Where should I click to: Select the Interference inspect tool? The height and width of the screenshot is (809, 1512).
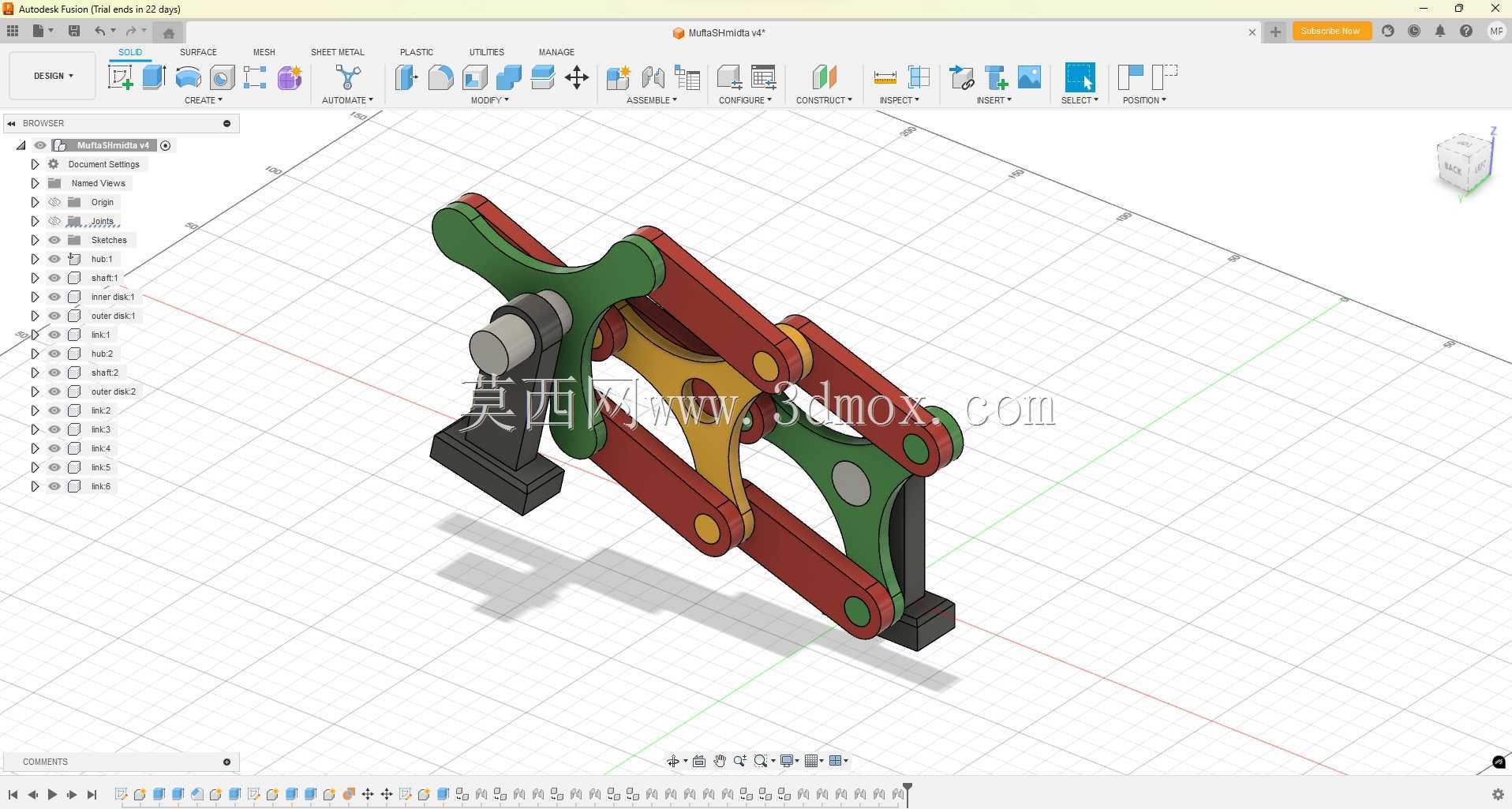coord(919,77)
